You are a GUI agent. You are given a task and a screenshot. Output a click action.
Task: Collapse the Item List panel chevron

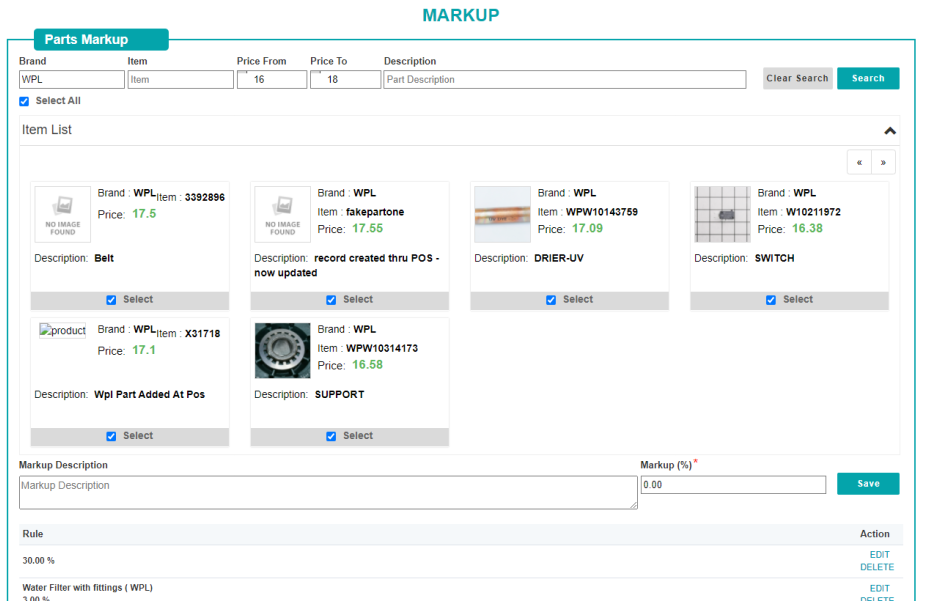[889, 131]
